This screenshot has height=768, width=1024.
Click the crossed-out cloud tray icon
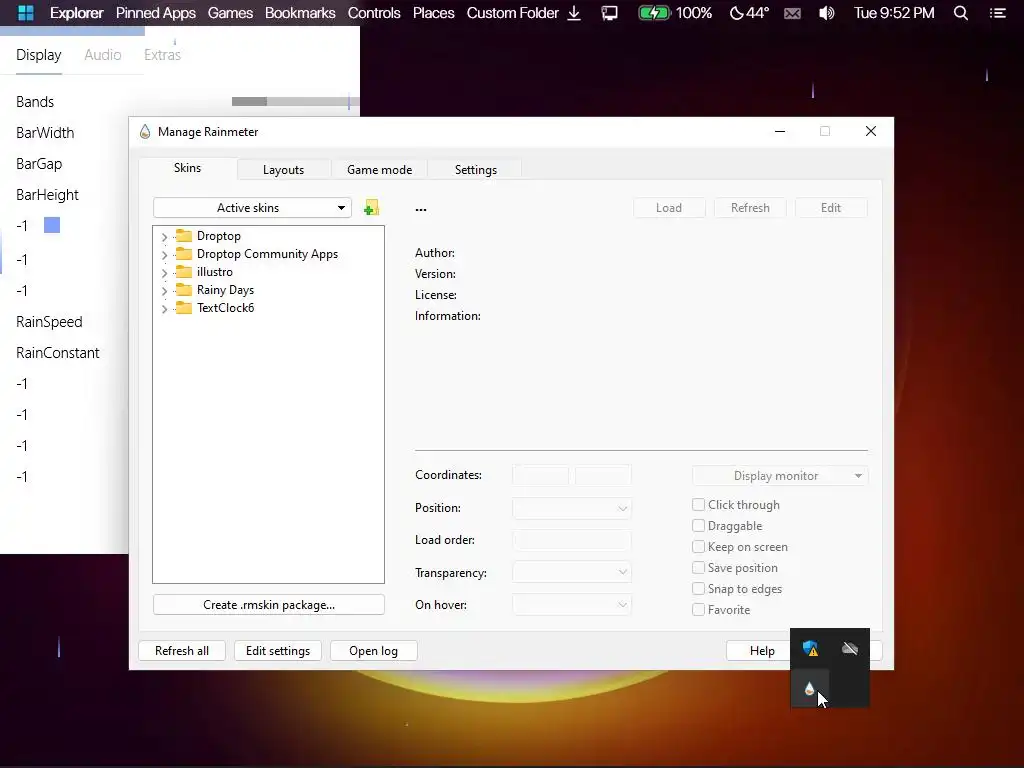(850, 648)
